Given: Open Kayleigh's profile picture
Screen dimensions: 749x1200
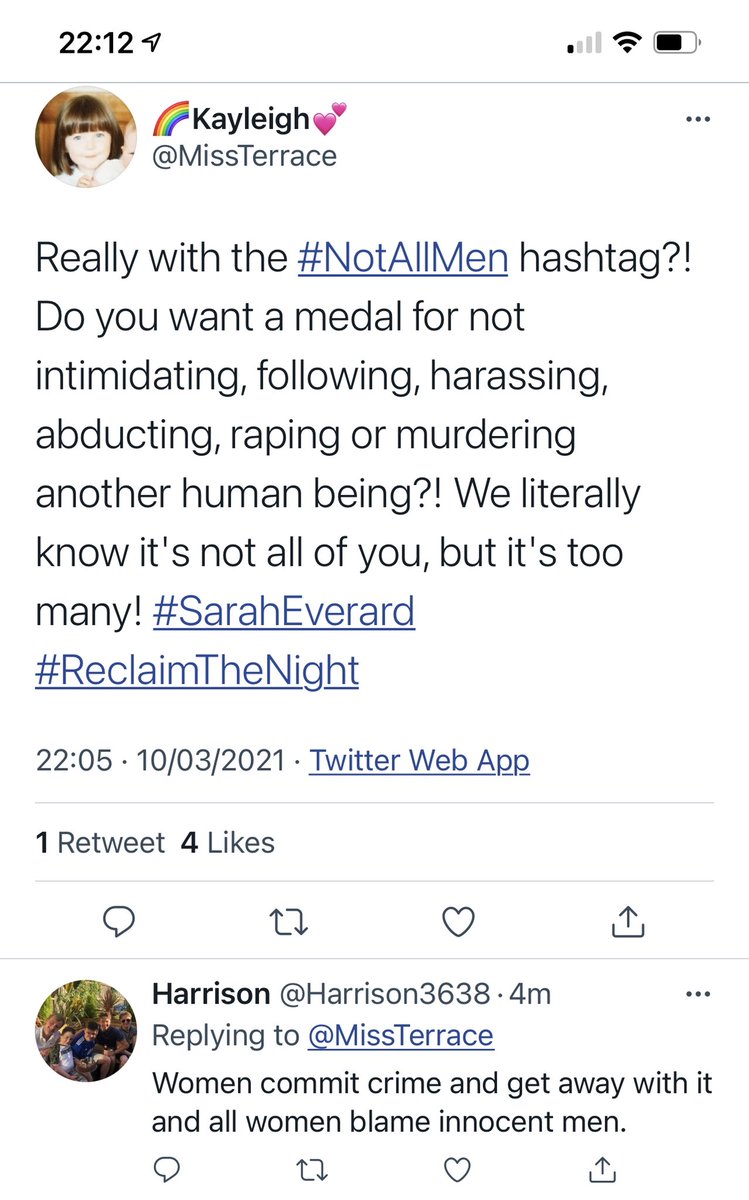Looking at the screenshot, I should 85,136.
